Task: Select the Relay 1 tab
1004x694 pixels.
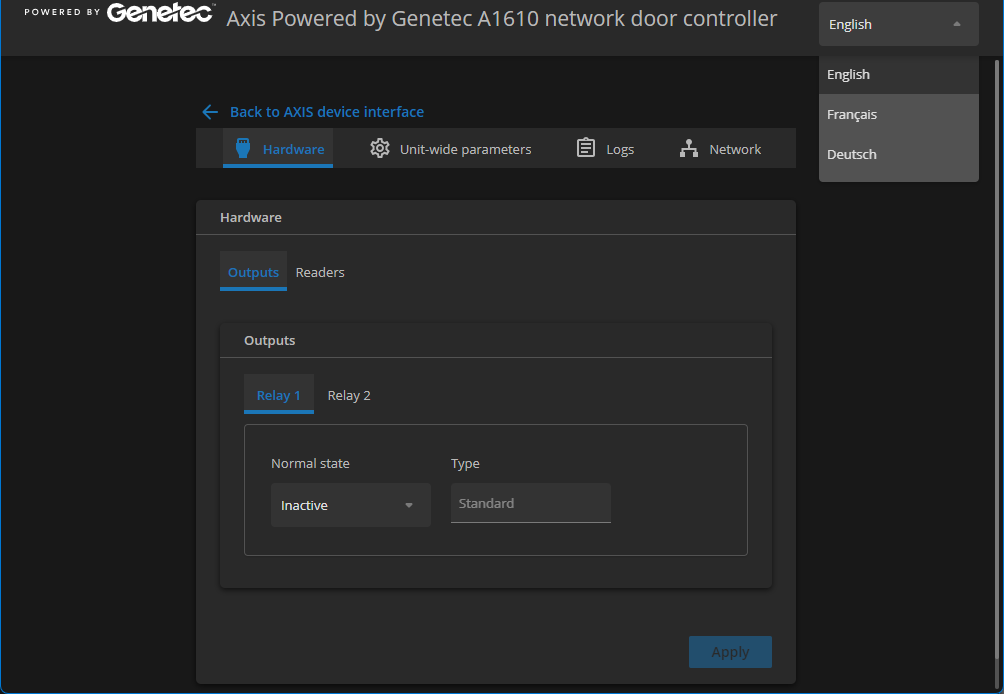Action: pyautogui.click(x=279, y=395)
